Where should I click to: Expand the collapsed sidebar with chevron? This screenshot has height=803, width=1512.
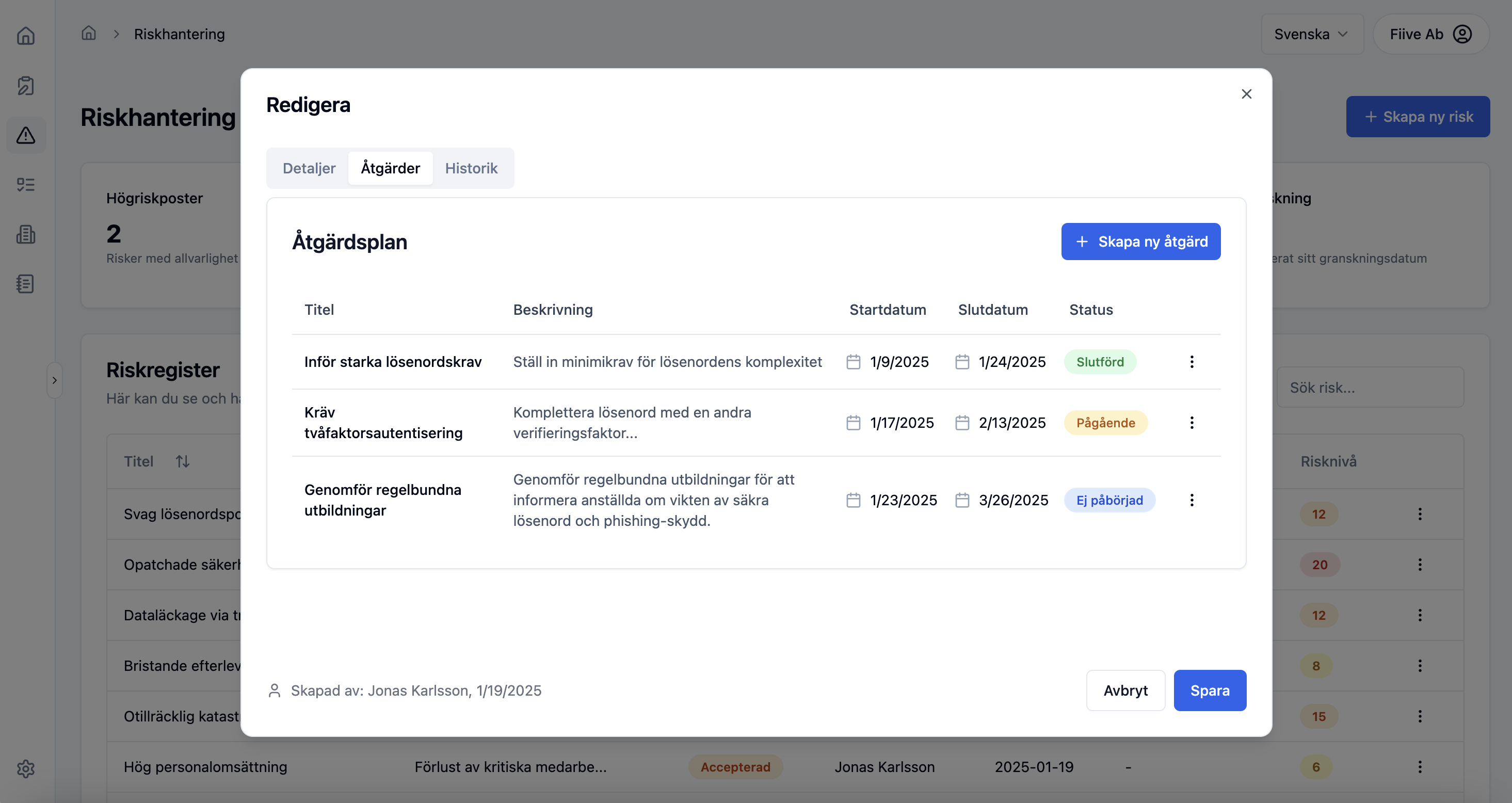coord(55,380)
